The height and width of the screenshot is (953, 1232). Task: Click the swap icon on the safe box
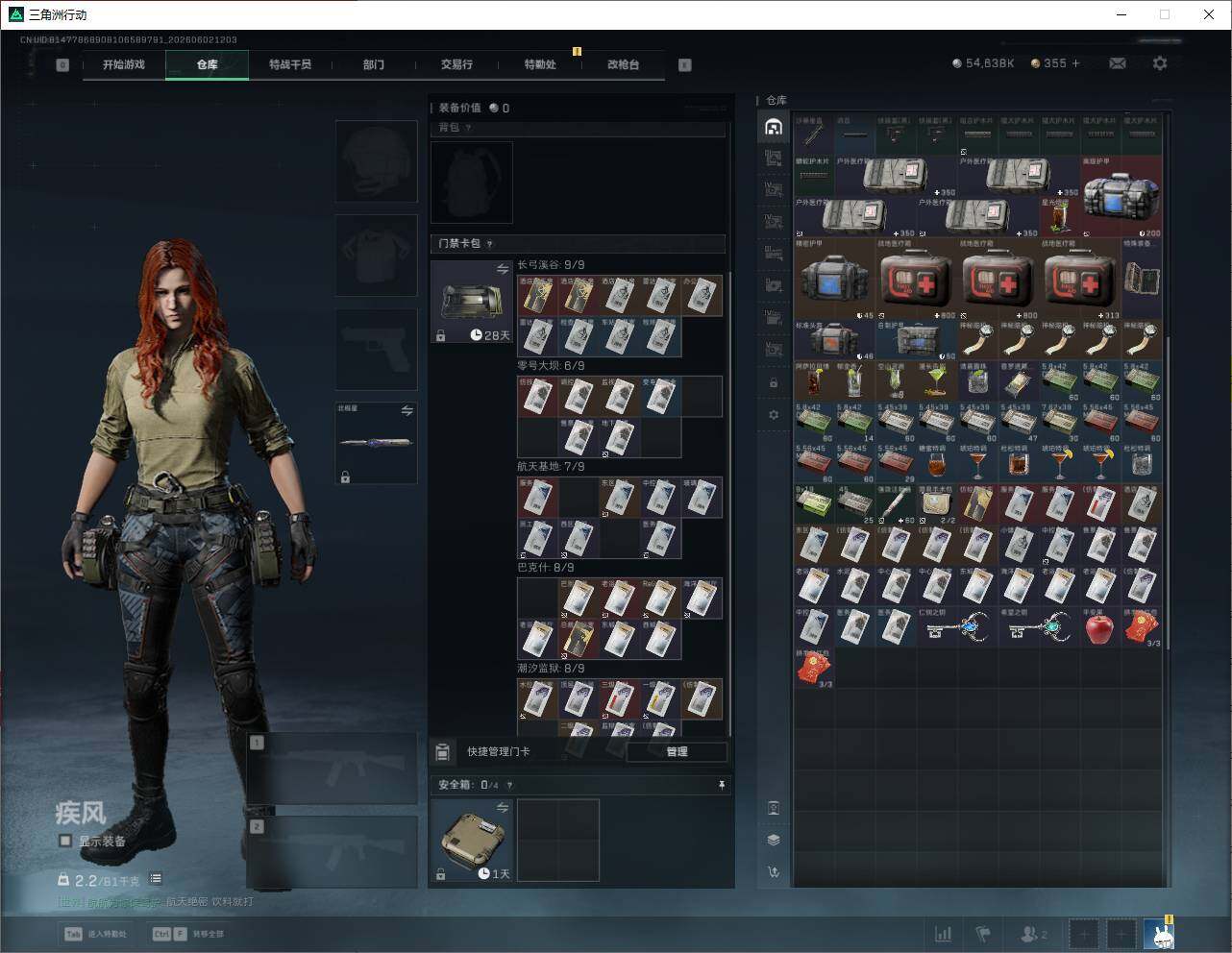click(502, 809)
